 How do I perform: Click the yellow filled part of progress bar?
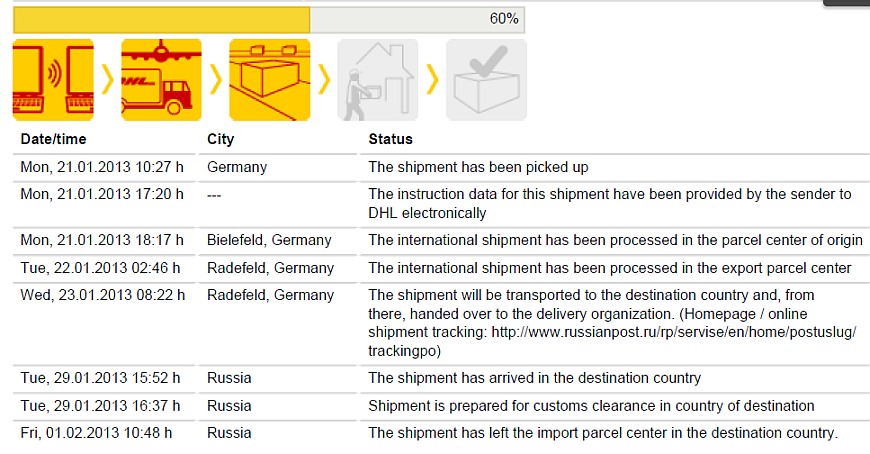coord(161,19)
